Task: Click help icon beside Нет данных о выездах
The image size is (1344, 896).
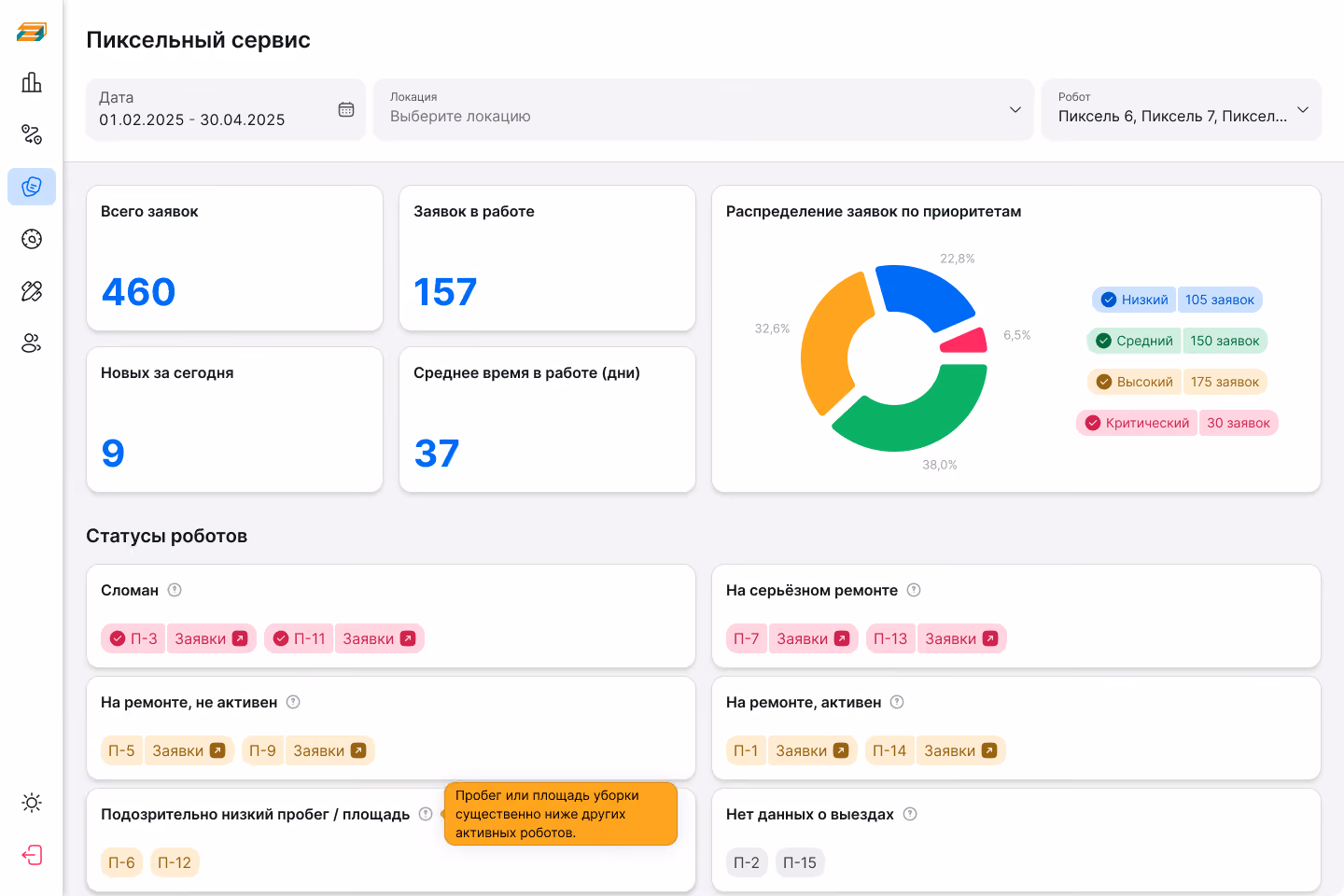Action: [x=910, y=814]
